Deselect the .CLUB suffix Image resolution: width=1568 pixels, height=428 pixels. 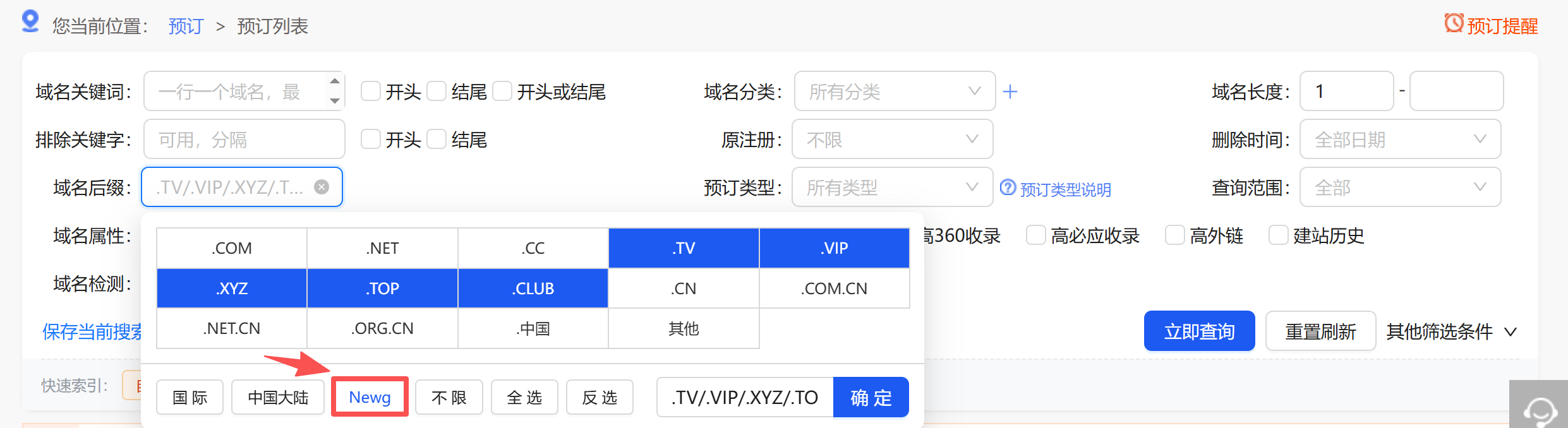[x=533, y=288]
